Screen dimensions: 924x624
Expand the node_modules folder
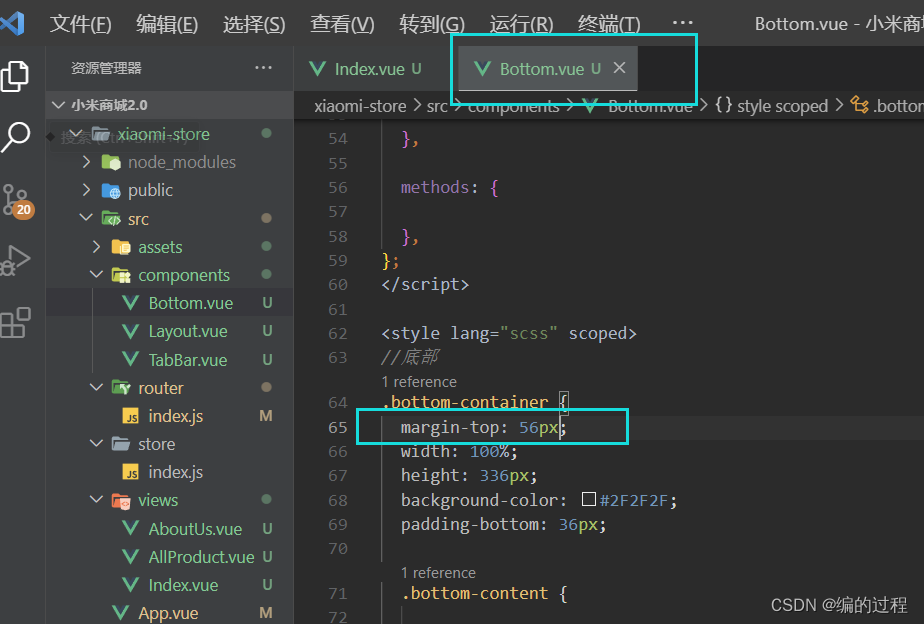pos(87,161)
